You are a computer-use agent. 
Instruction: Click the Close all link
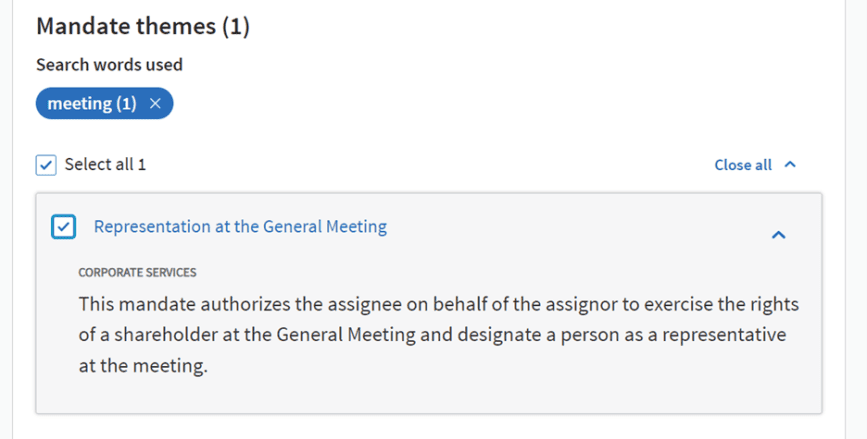pos(743,164)
